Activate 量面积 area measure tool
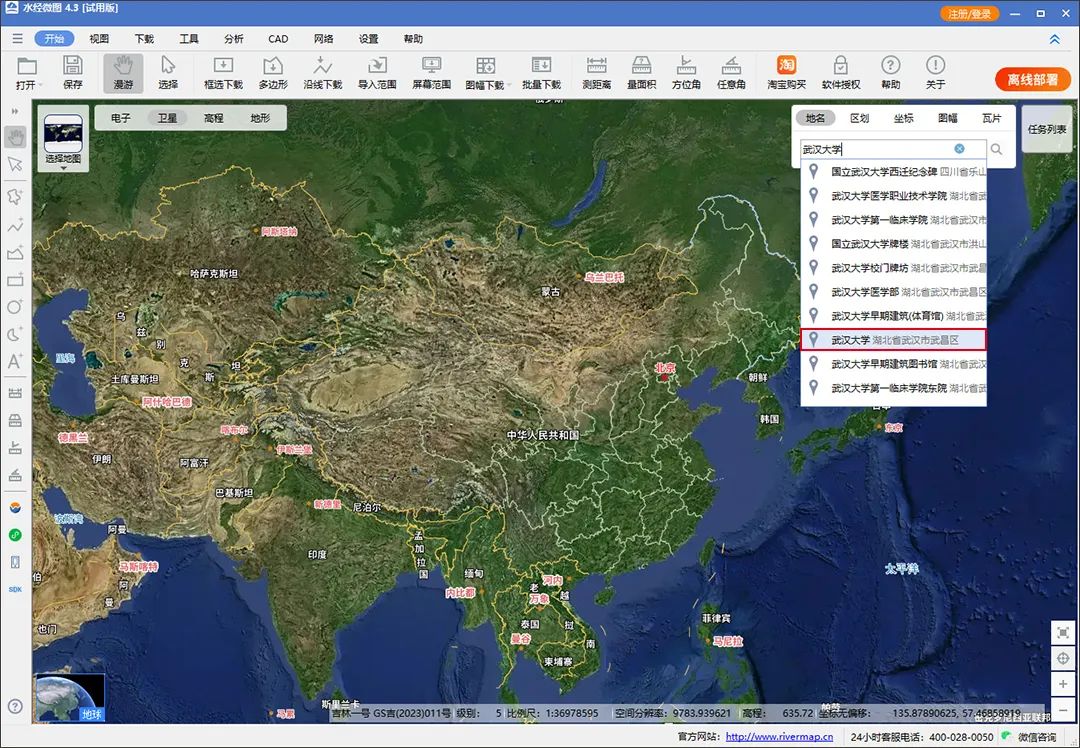1080x748 pixels. click(641, 72)
